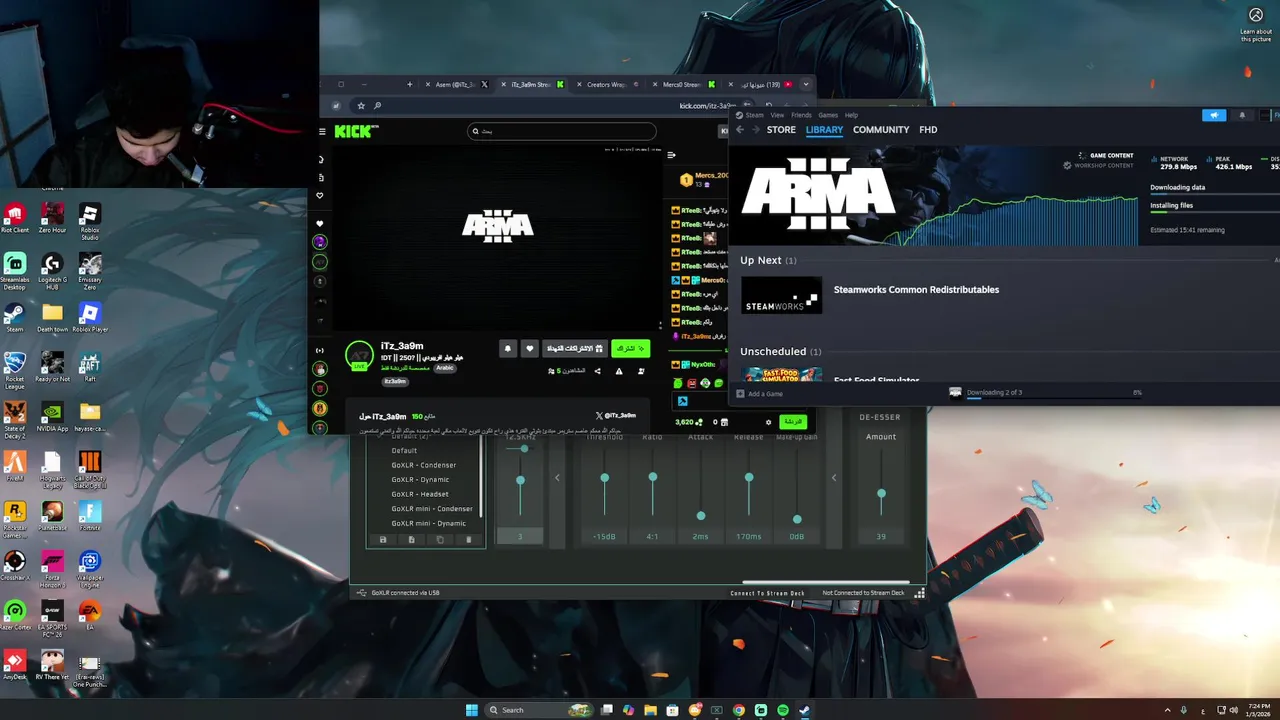Click the Steam notifications bell icon
The image size is (1280, 720).
(1242, 115)
